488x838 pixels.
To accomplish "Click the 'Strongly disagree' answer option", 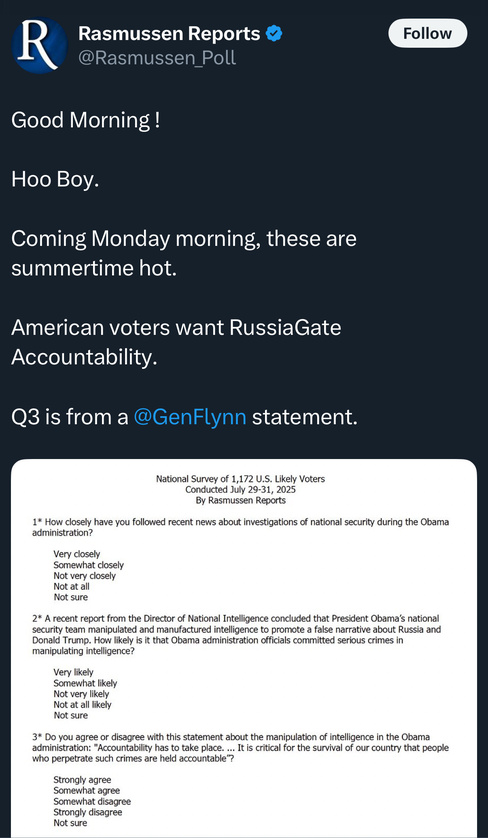I will pos(88,812).
